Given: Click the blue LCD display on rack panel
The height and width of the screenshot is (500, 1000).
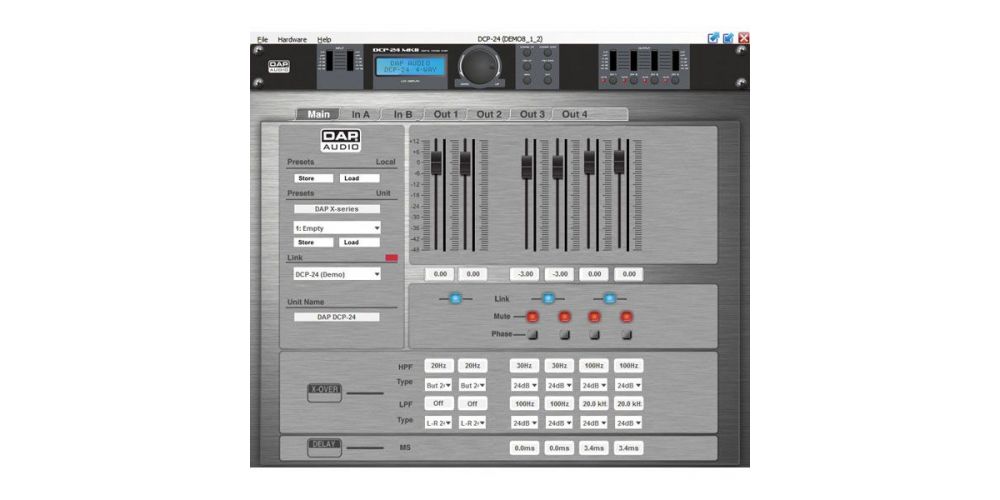Looking at the screenshot, I should coord(410,66).
